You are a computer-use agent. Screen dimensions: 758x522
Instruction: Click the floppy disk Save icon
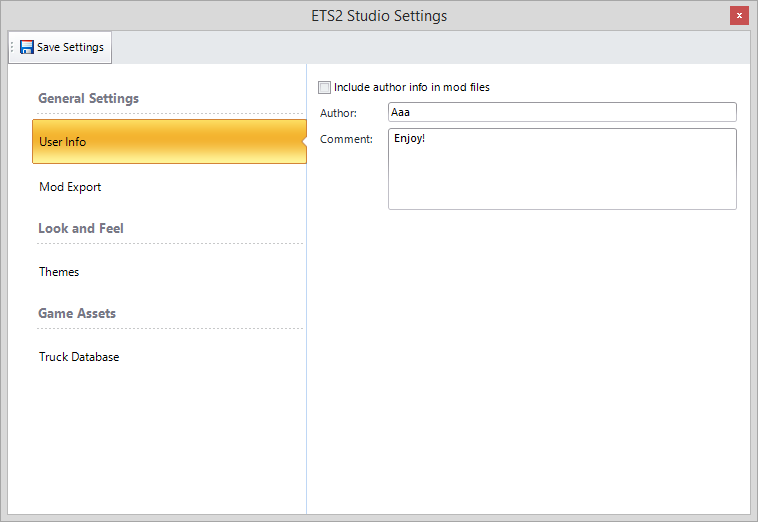pyautogui.click(x=27, y=47)
